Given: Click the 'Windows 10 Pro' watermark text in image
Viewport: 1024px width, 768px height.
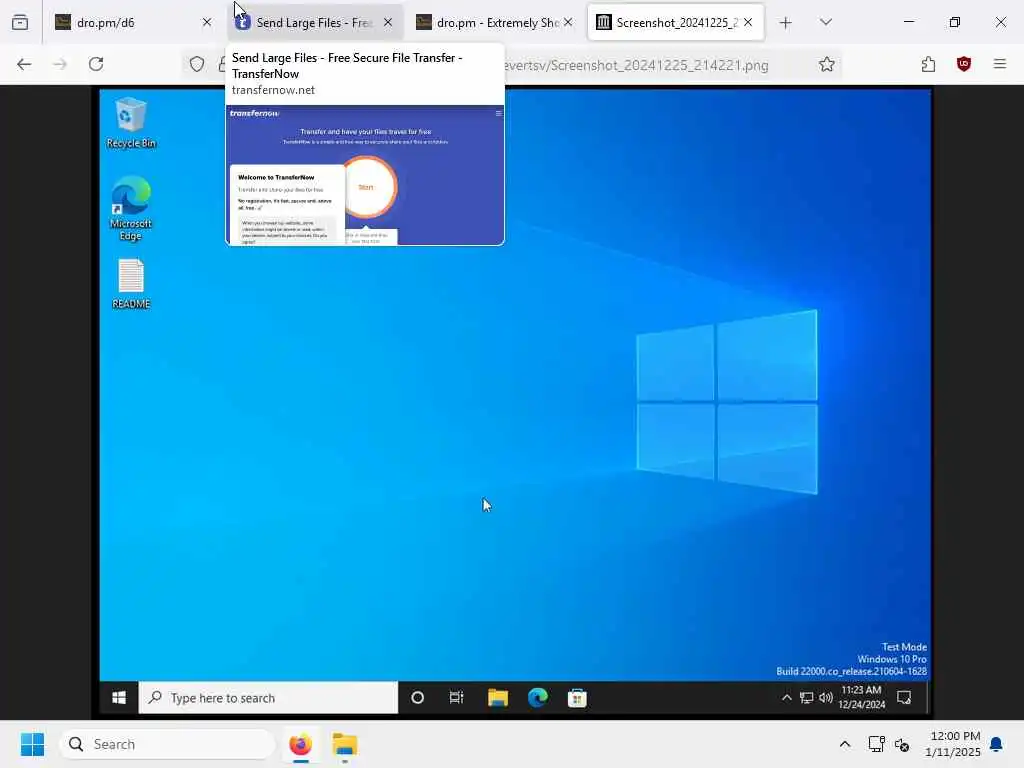Looking at the screenshot, I should pyautogui.click(x=891, y=659).
